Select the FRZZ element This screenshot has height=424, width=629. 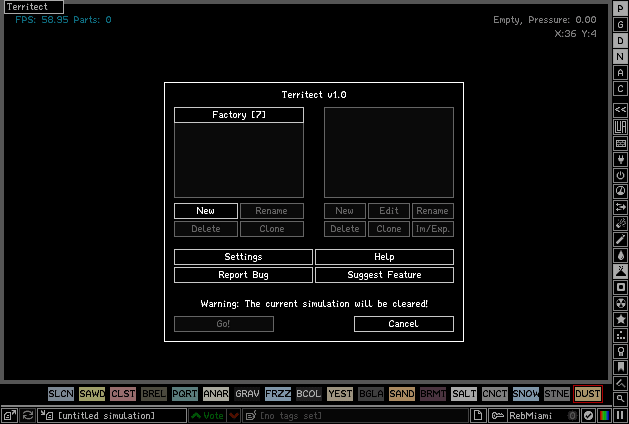tap(278, 394)
